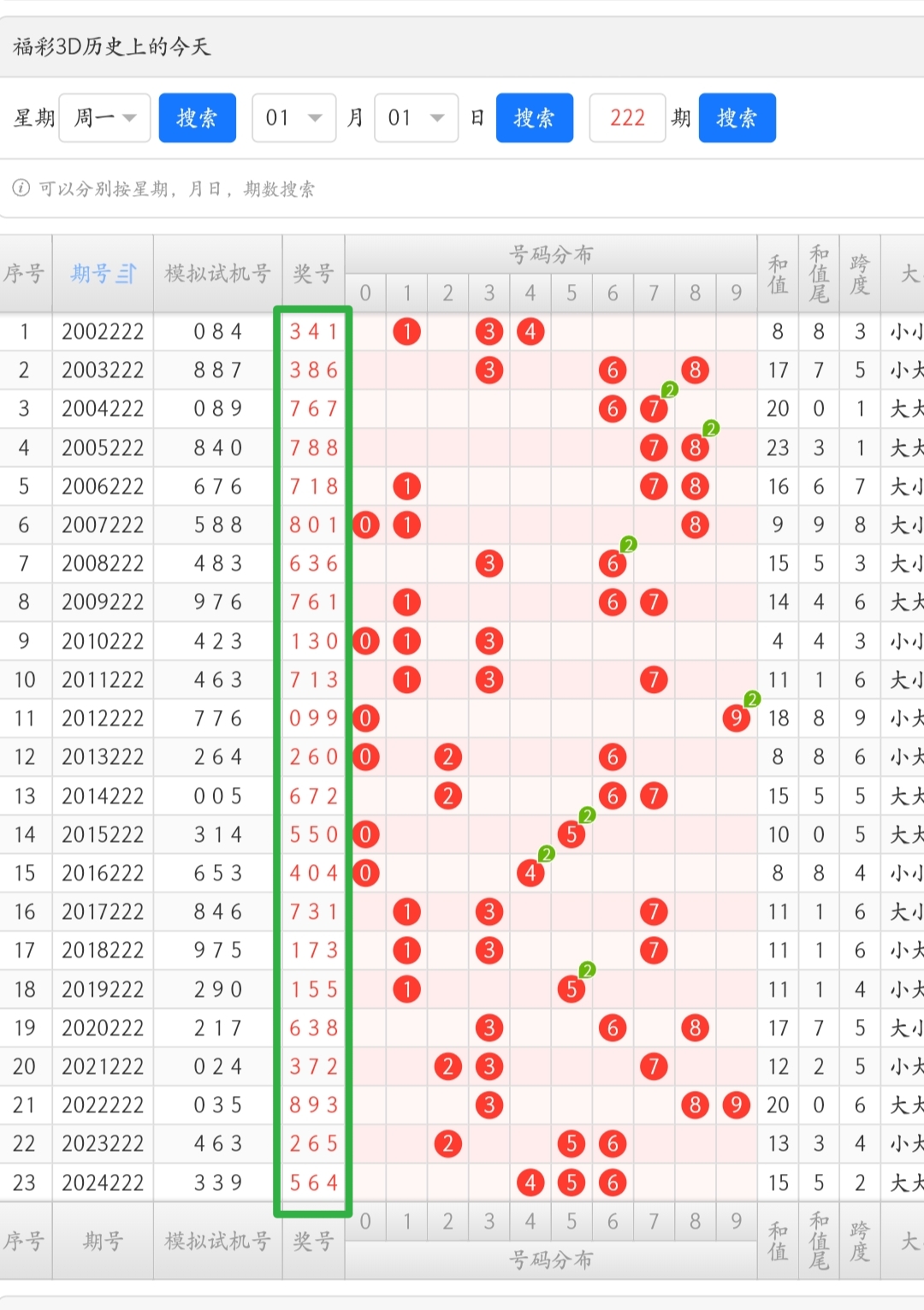
Task: Sort by the 期号 column header icon
Action: [x=126, y=274]
